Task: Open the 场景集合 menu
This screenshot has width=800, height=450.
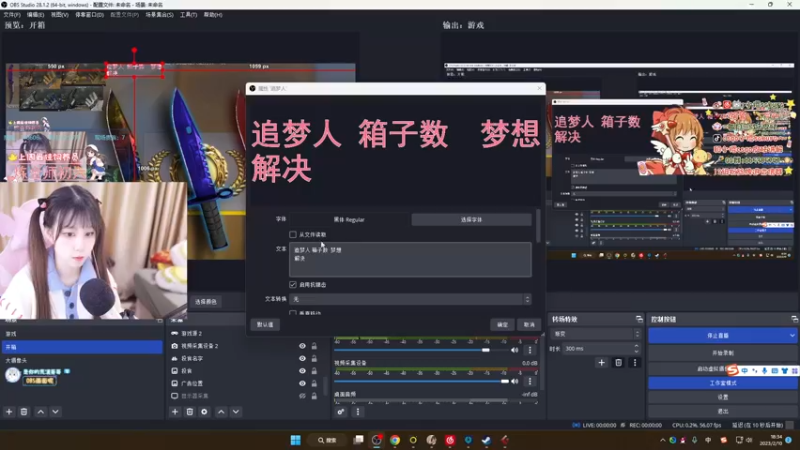Action: pyautogui.click(x=159, y=15)
